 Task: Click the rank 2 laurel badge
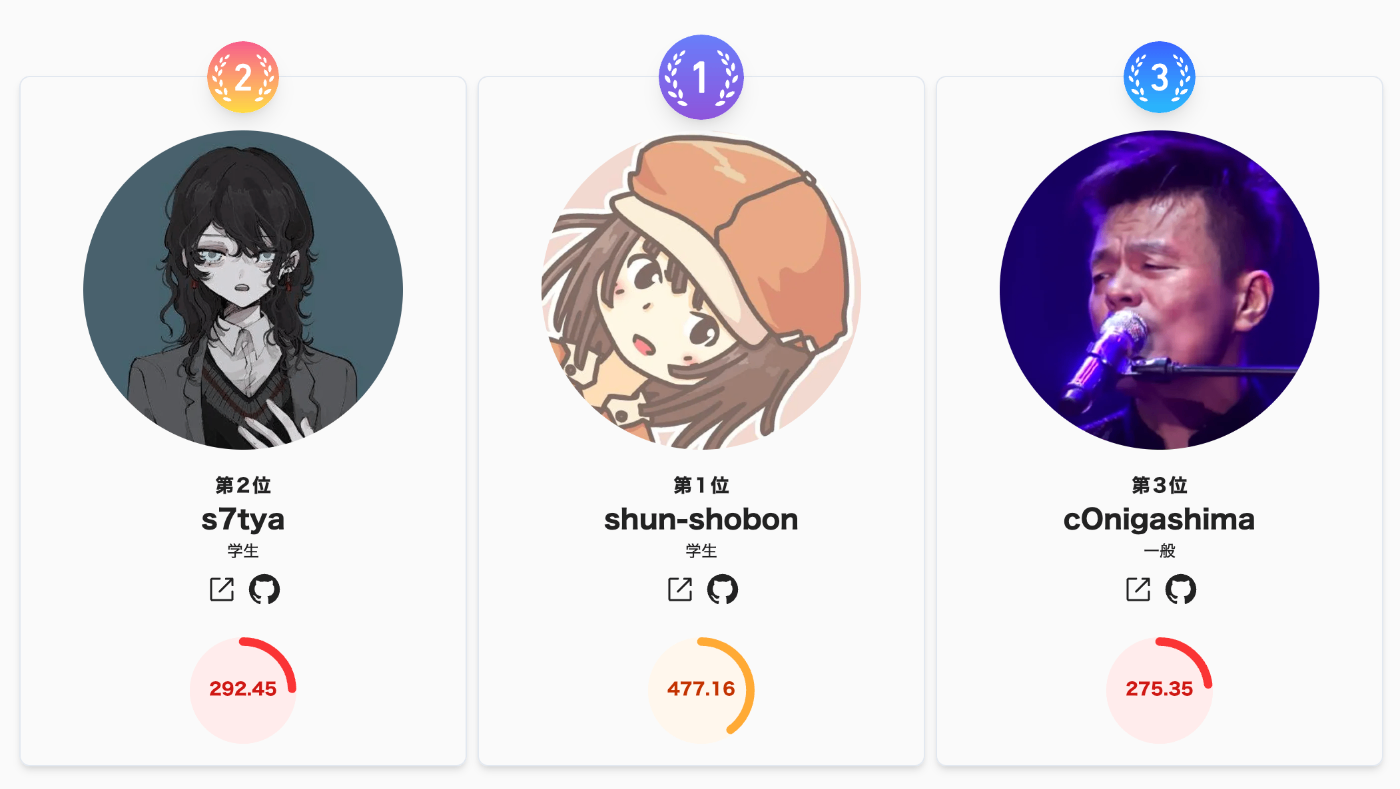pos(243,77)
